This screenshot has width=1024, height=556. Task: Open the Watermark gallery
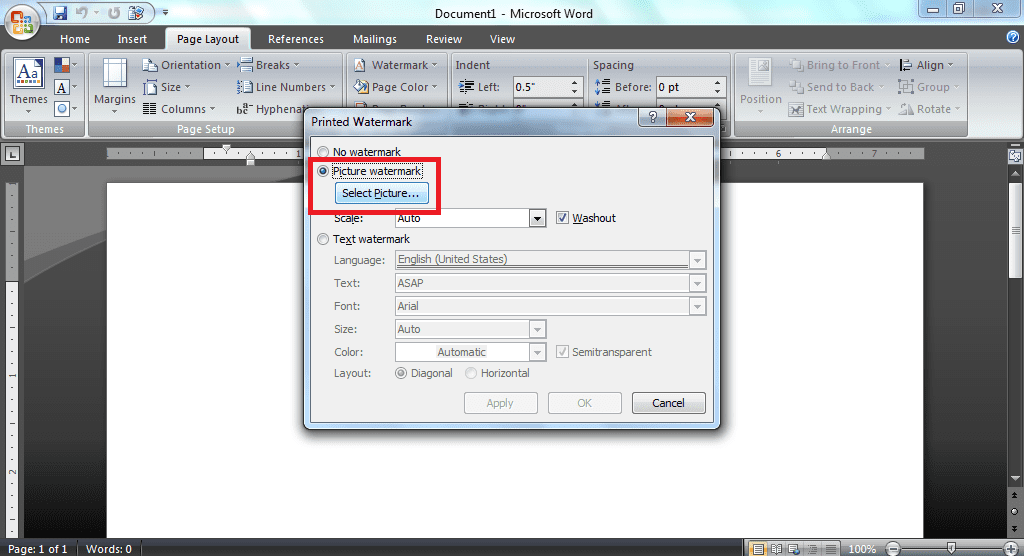tap(396, 65)
